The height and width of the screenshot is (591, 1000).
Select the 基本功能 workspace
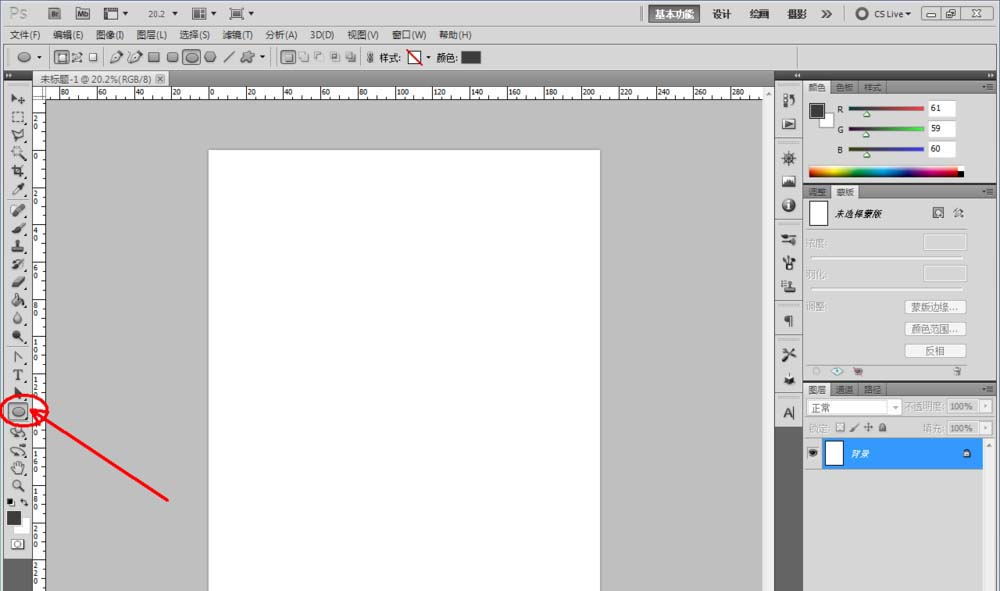pos(674,13)
